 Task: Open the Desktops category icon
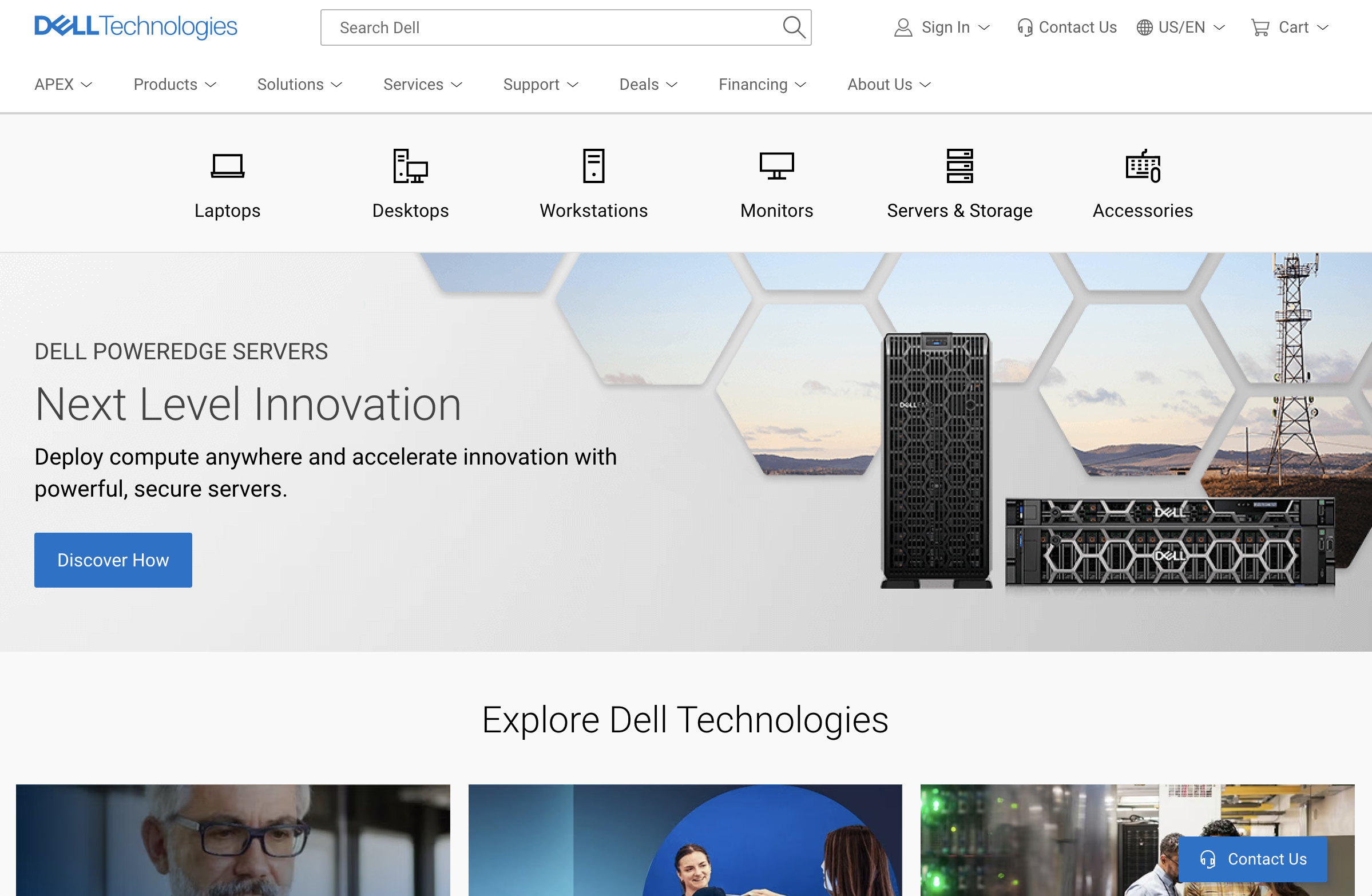(410, 166)
